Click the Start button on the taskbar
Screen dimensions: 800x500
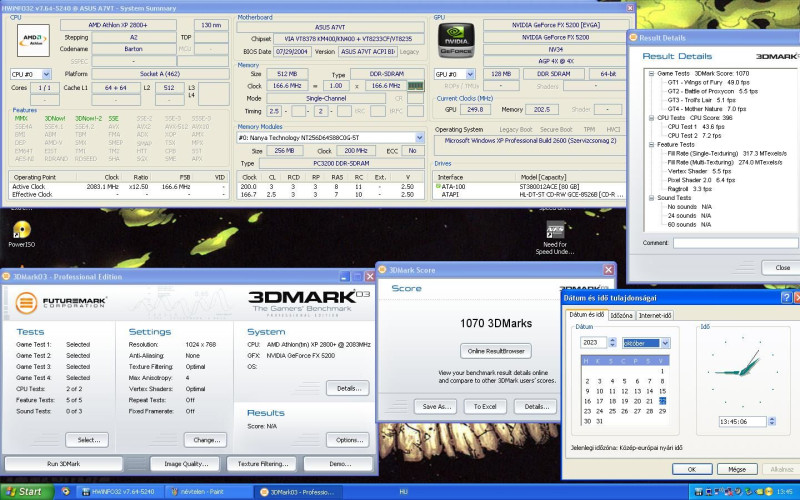pos(27,492)
